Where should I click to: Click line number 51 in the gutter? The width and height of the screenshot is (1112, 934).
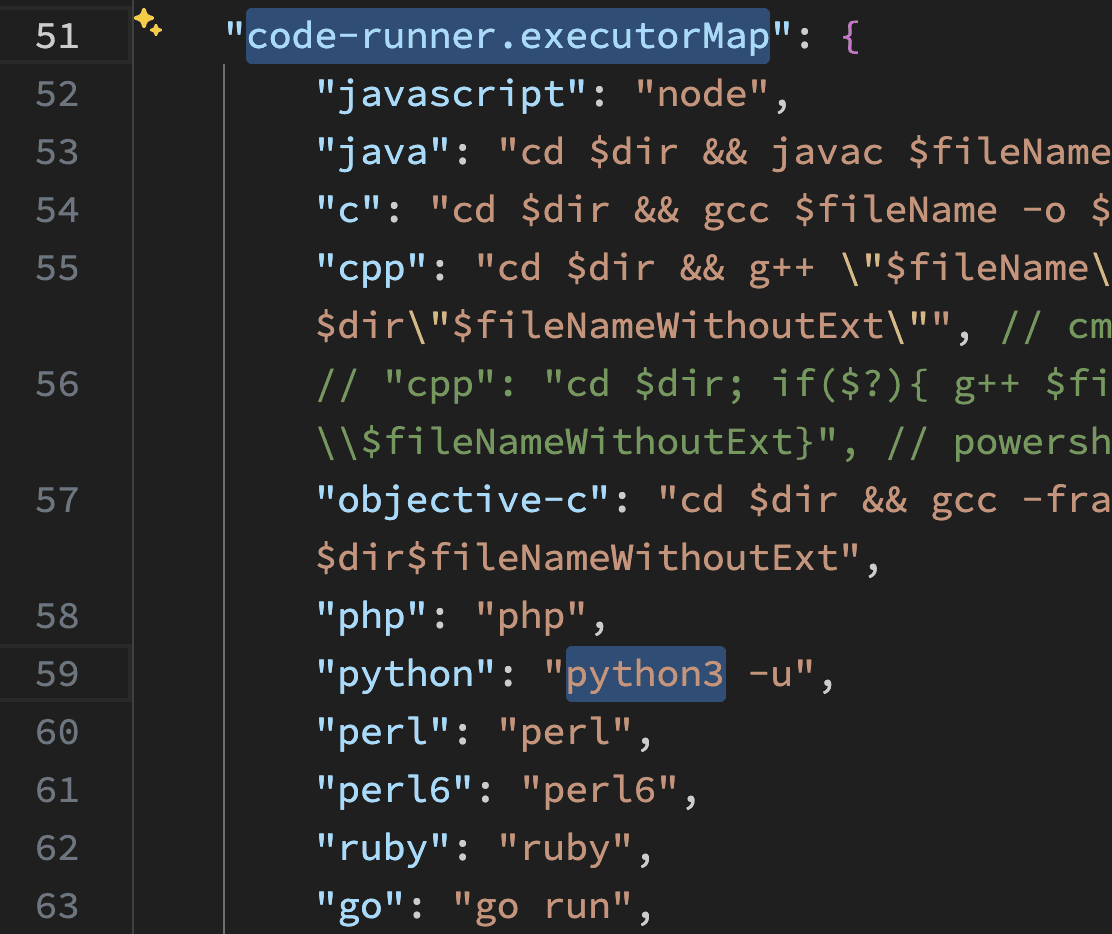point(57,37)
